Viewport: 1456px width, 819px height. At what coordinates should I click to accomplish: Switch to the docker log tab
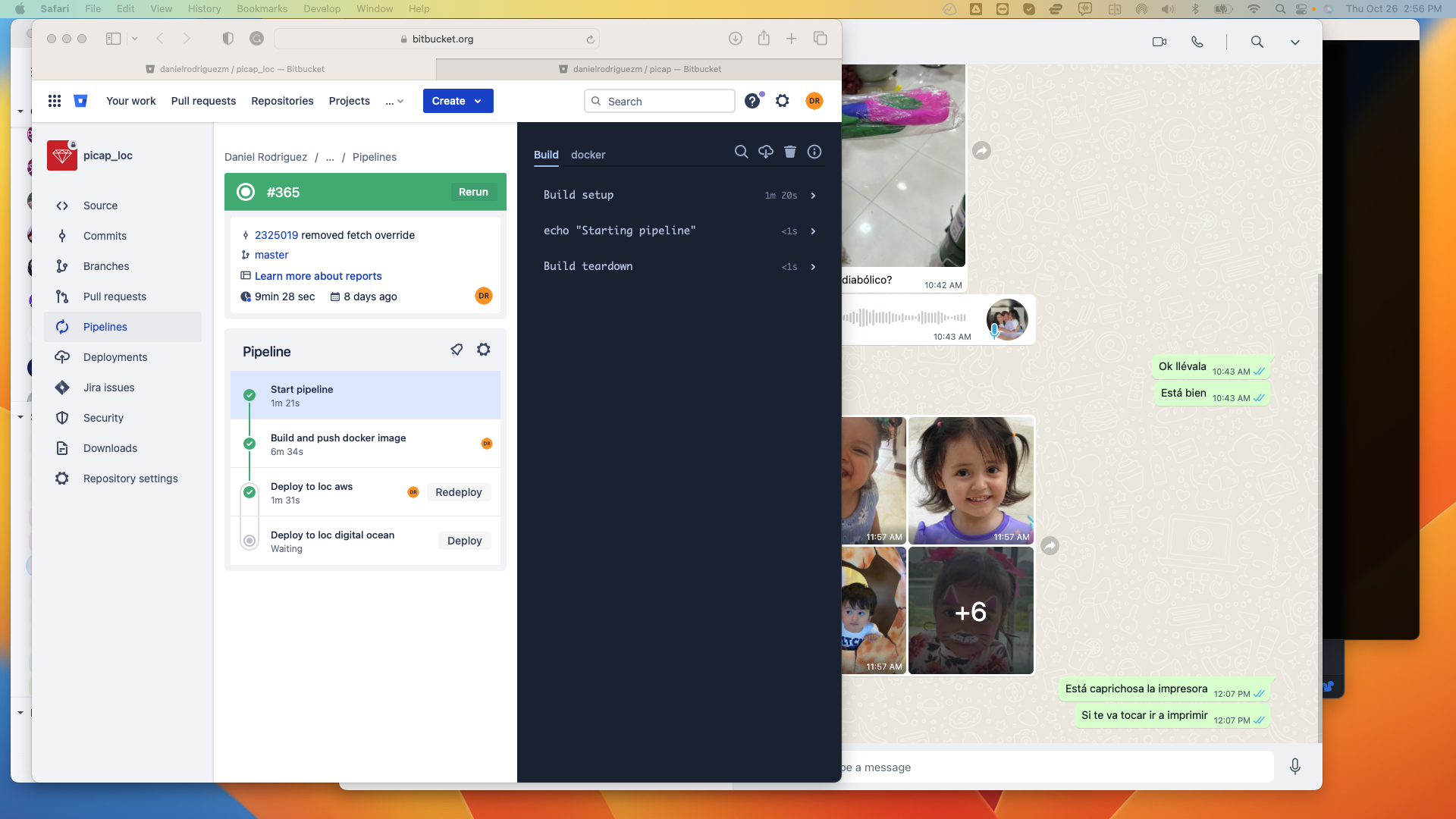click(x=588, y=155)
